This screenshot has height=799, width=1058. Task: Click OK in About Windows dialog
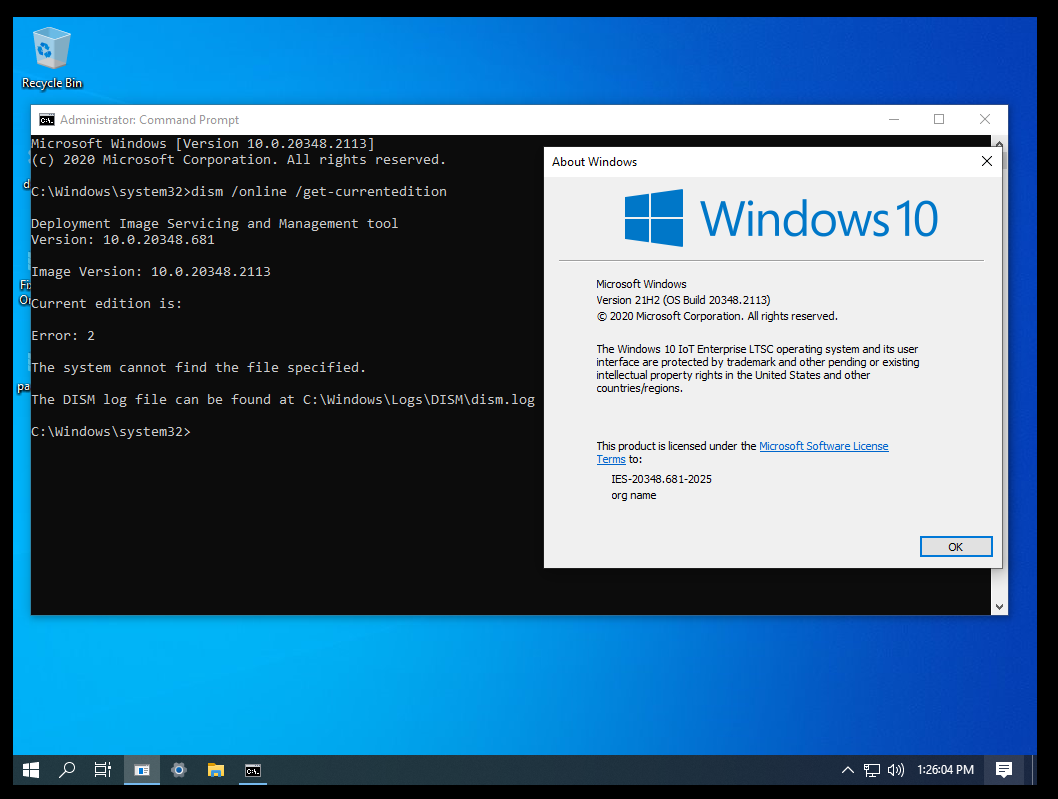pos(955,547)
